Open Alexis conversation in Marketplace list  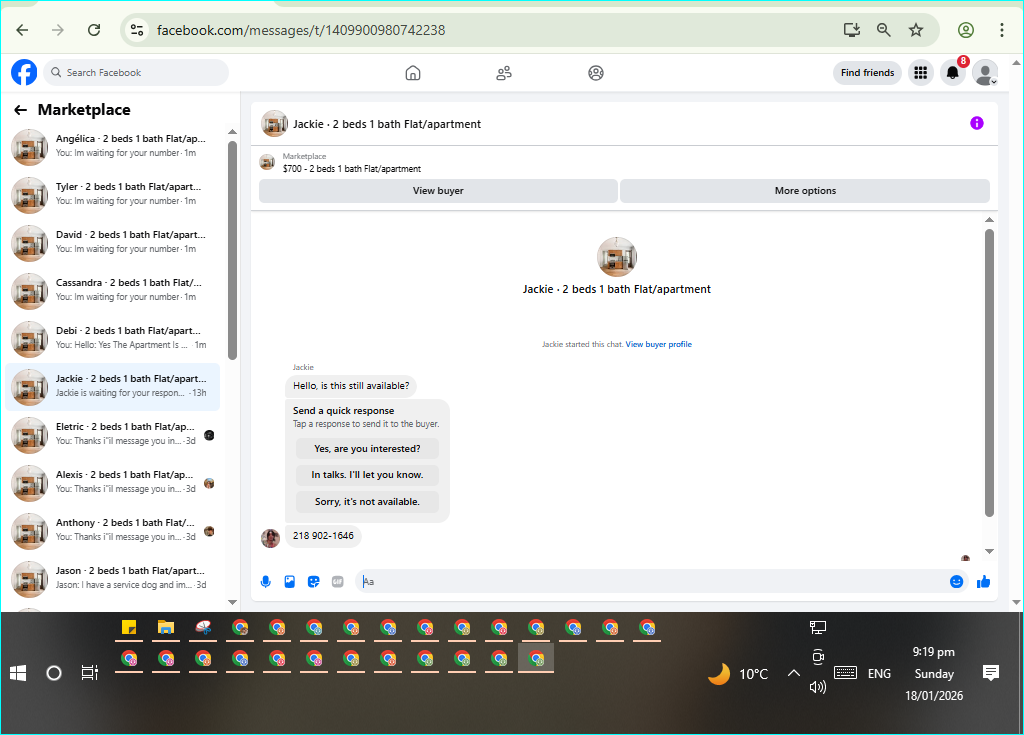click(113, 483)
